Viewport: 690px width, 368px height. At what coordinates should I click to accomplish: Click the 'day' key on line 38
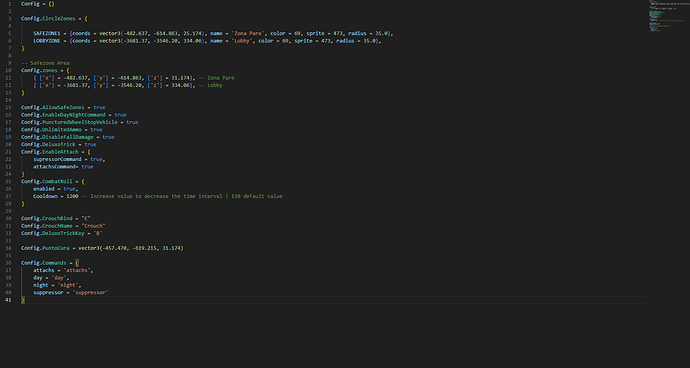tap(37, 278)
